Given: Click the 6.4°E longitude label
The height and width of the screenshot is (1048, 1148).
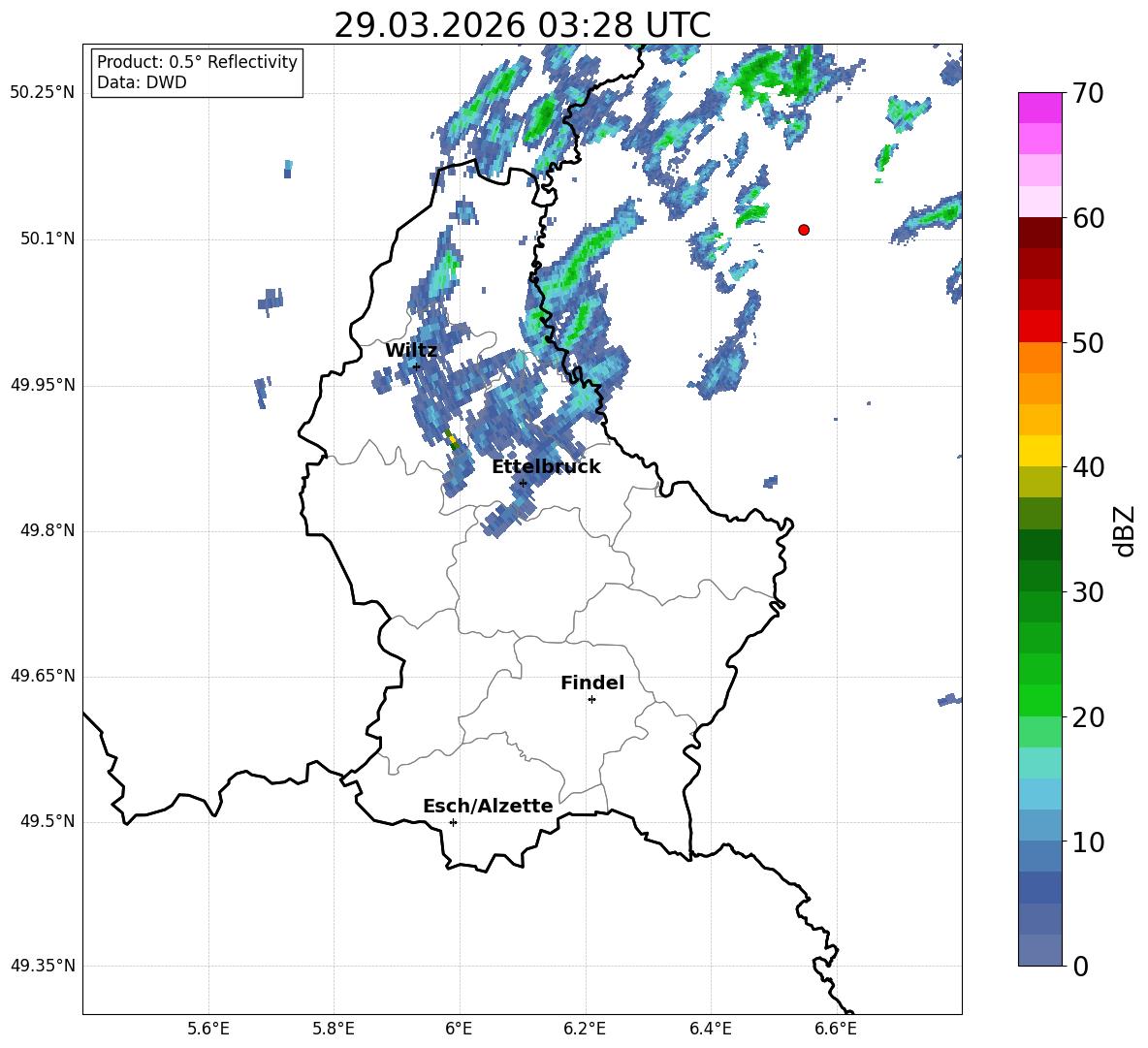Looking at the screenshot, I should pyautogui.click(x=710, y=1029).
